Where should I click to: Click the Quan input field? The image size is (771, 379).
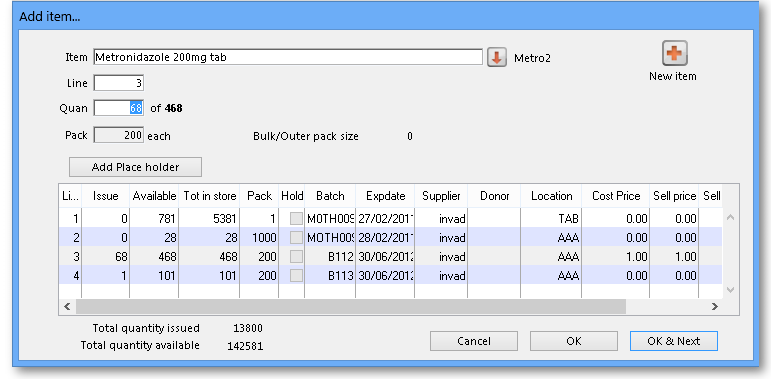pyautogui.click(x=119, y=108)
